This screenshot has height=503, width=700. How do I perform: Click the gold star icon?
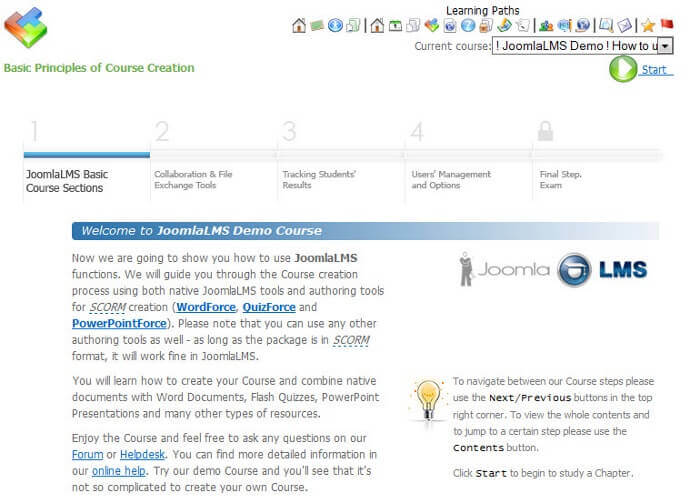pyautogui.click(x=648, y=25)
